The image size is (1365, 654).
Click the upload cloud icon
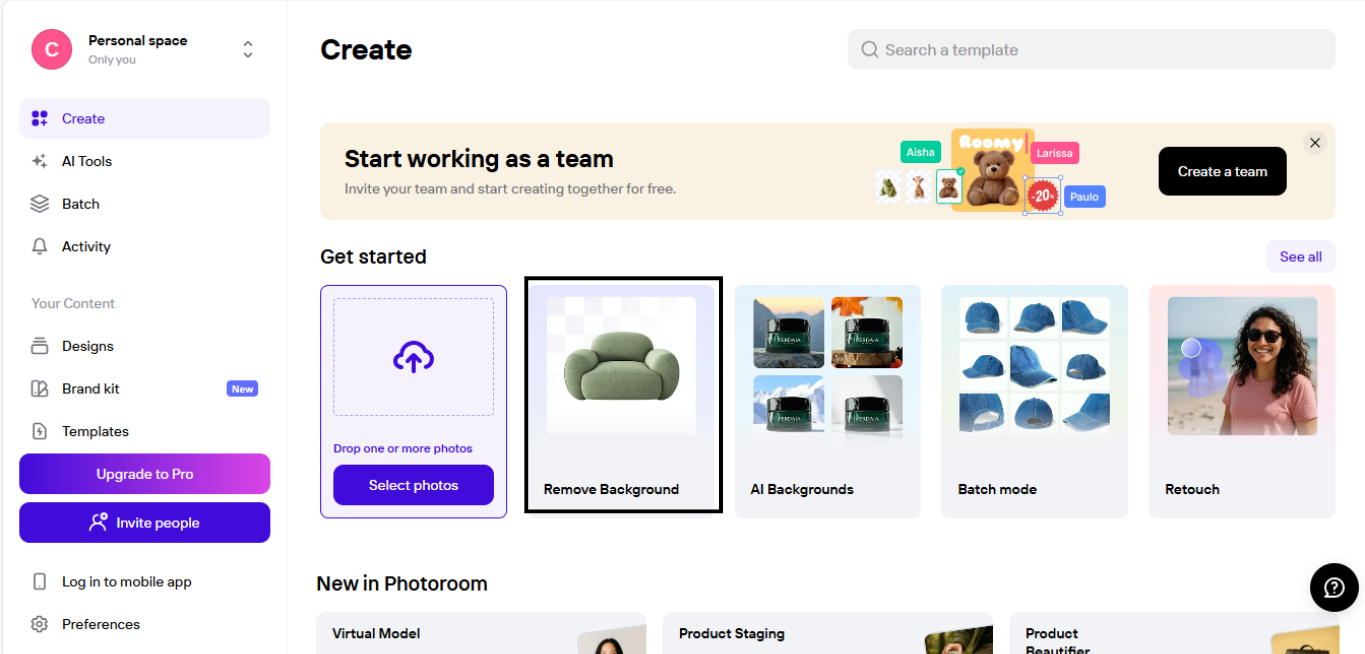(x=413, y=357)
